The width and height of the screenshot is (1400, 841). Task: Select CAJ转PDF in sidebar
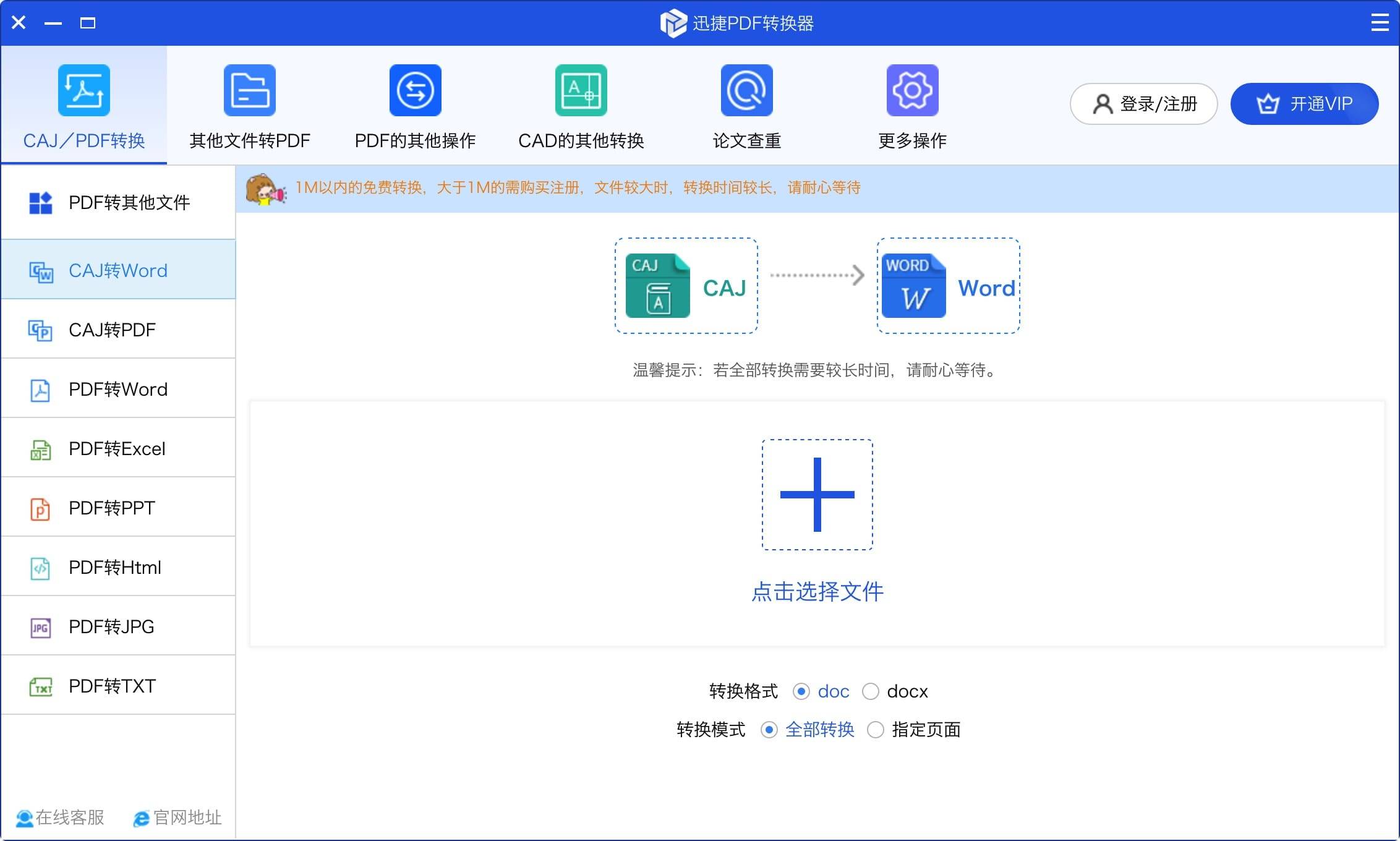click(x=118, y=329)
